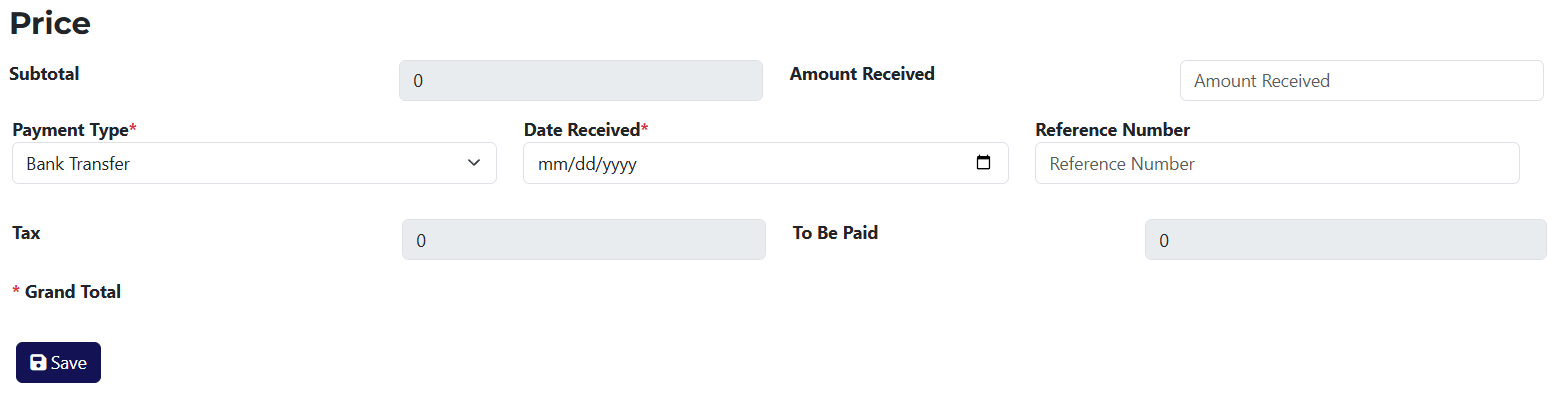The image size is (1566, 402).
Task: Click the Date Received label
Action: tap(582, 130)
